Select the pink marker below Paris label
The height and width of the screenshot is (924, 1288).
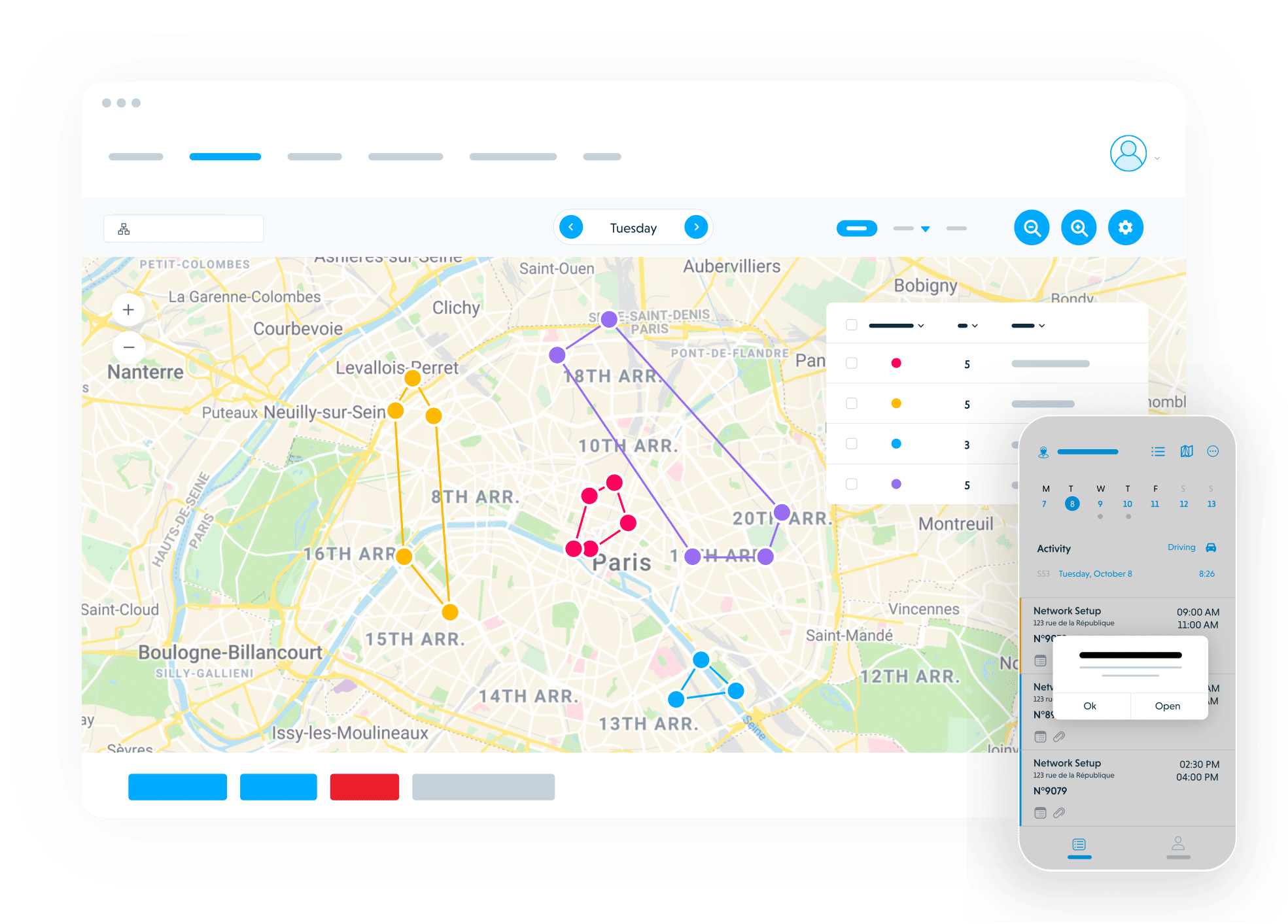(x=590, y=549)
